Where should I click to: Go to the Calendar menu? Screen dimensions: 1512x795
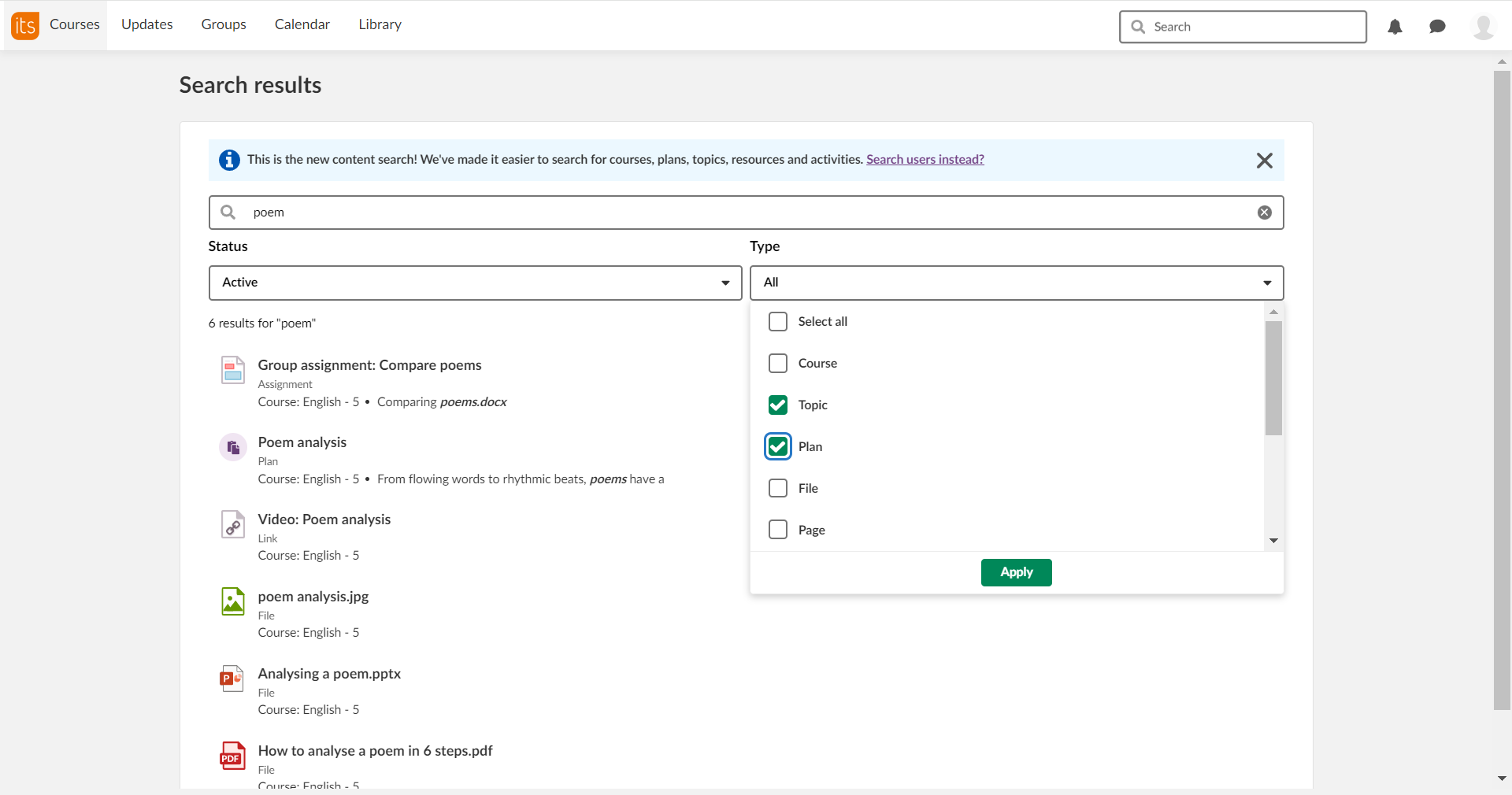click(302, 24)
